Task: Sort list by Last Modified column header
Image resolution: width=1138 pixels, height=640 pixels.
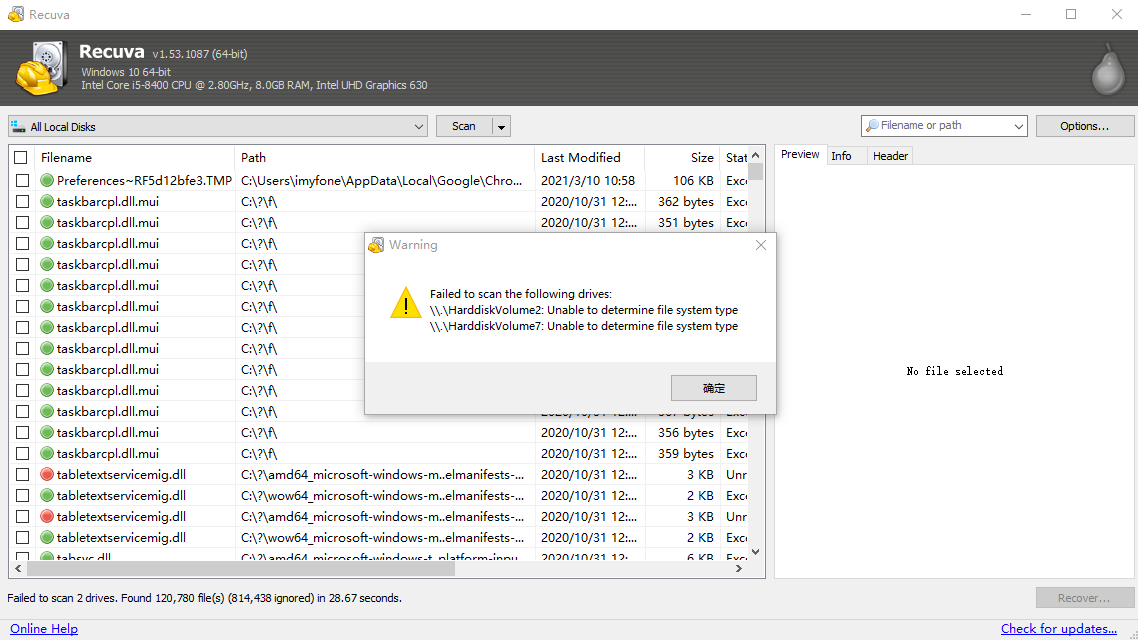Action: [x=581, y=158]
